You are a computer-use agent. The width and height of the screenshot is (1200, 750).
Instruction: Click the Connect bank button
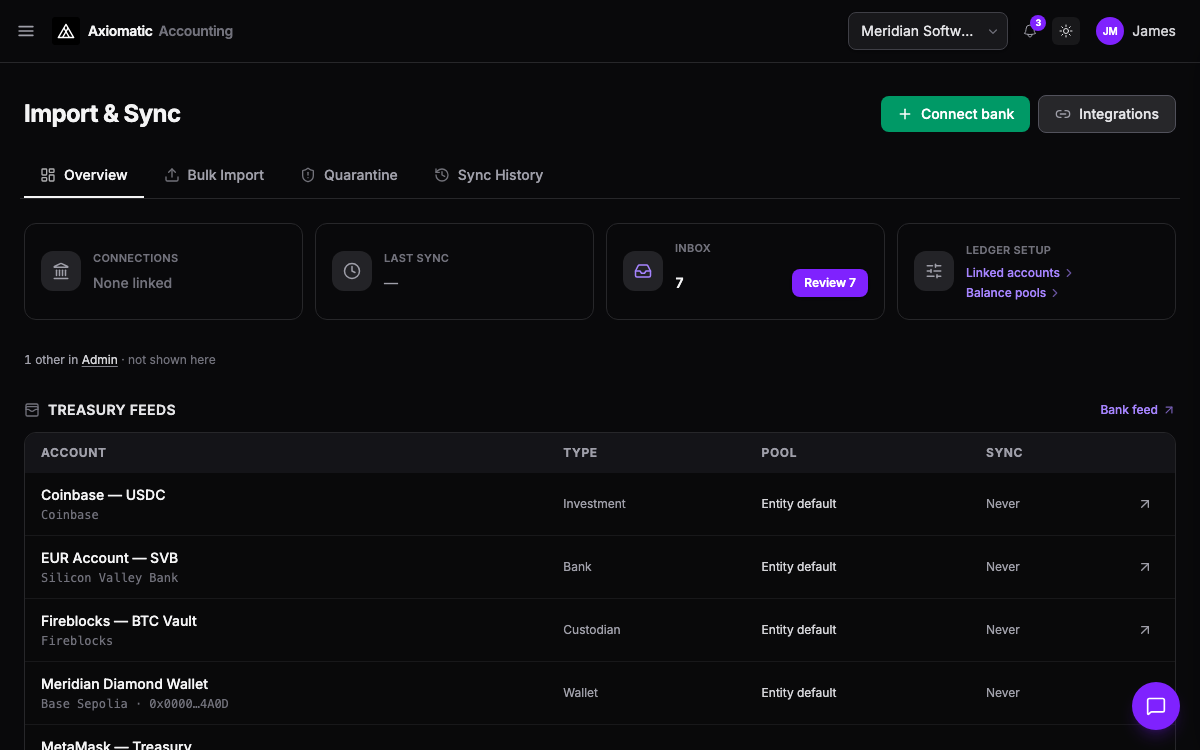pyautogui.click(x=955, y=114)
